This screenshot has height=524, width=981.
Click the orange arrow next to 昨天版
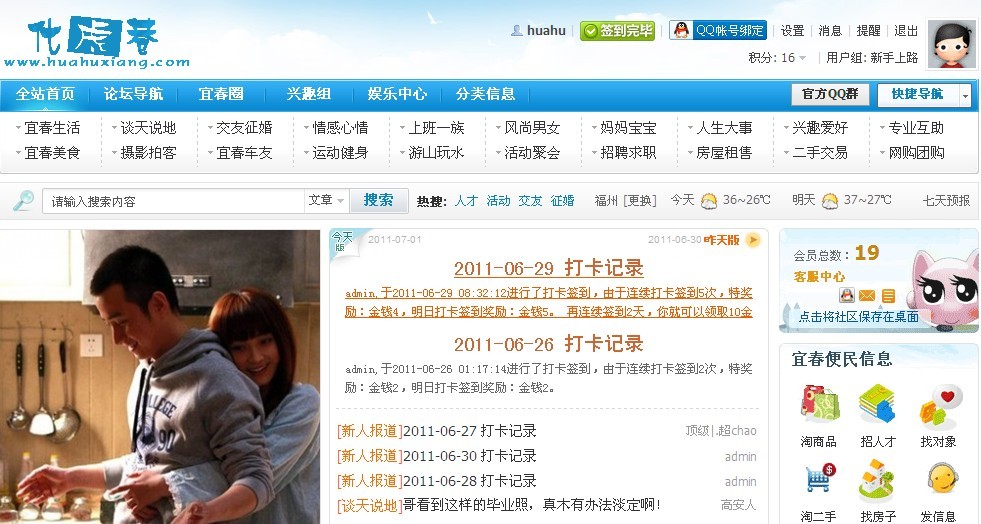[x=753, y=239]
